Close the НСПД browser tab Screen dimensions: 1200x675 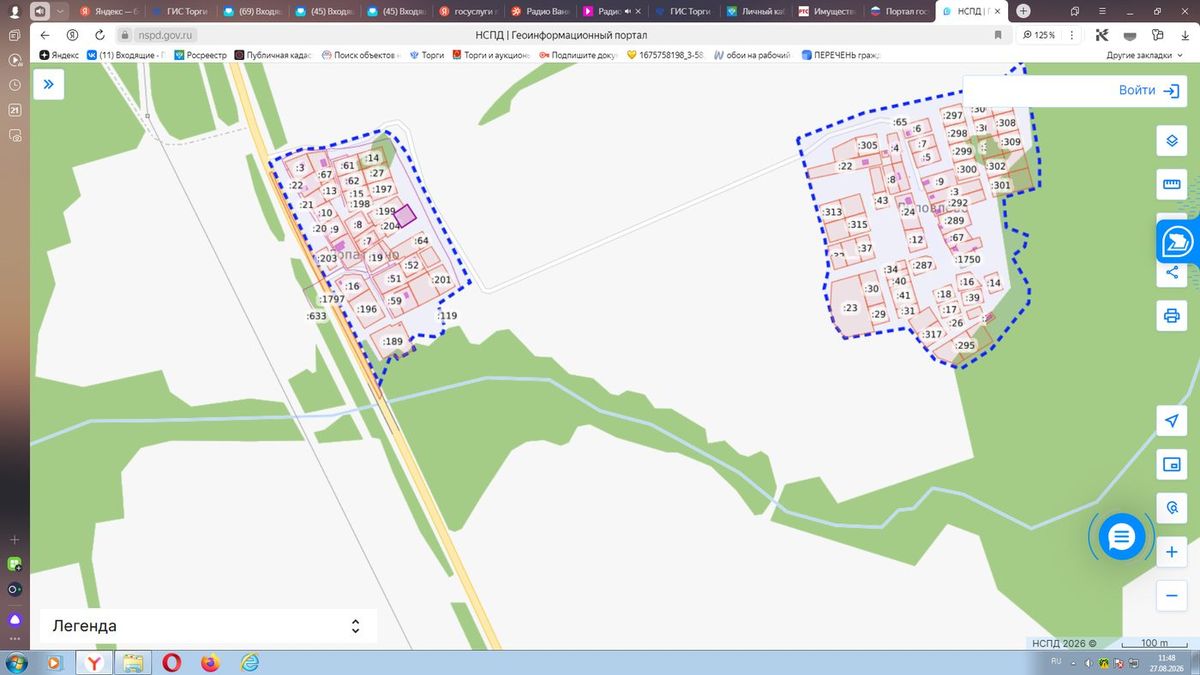coord(996,11)
